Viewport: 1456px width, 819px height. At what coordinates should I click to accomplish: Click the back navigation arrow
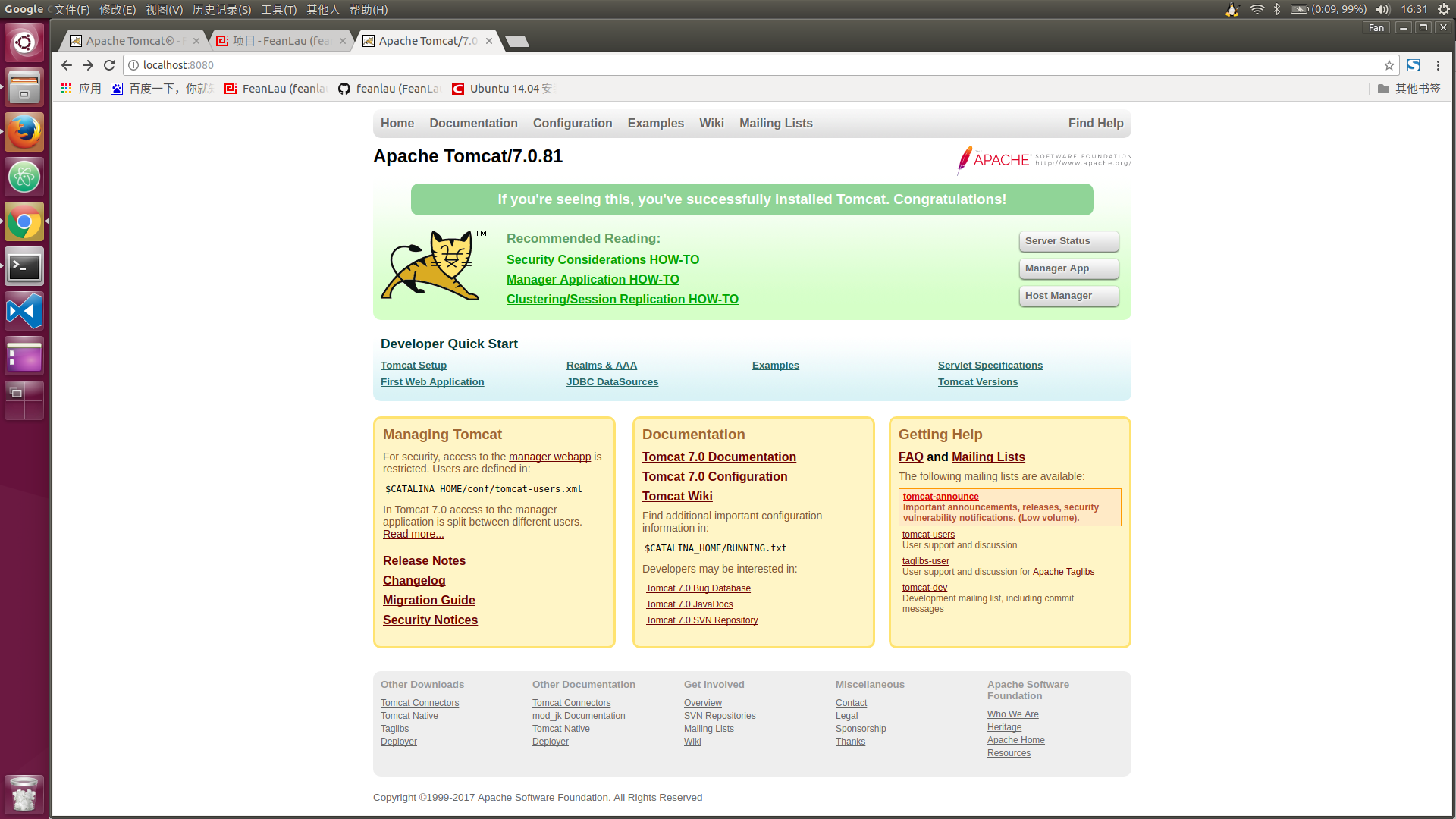click(67, 65)
